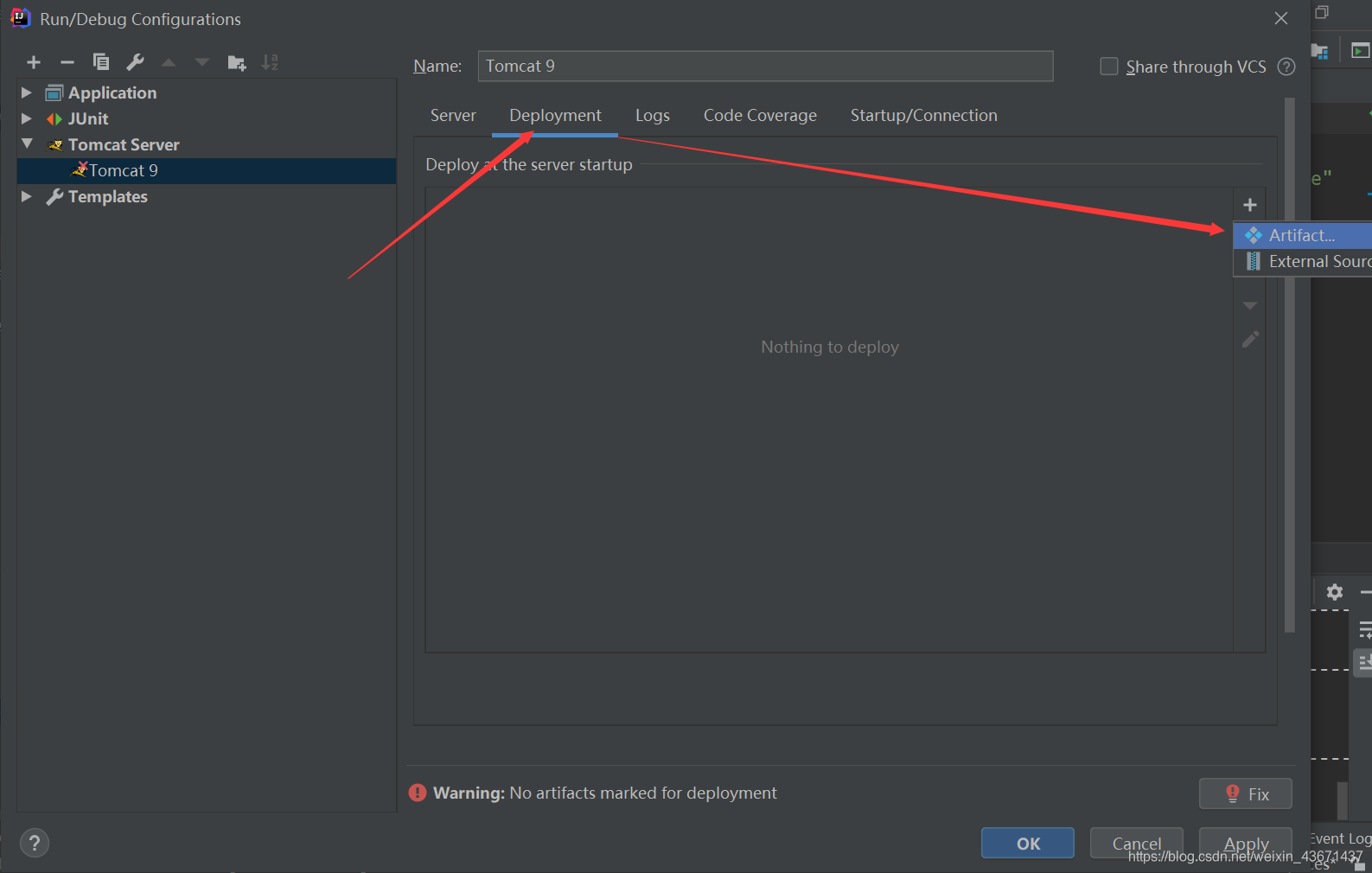1372x873 pixels.
Task: Add deployment item with plus button
Action: 1249,205
